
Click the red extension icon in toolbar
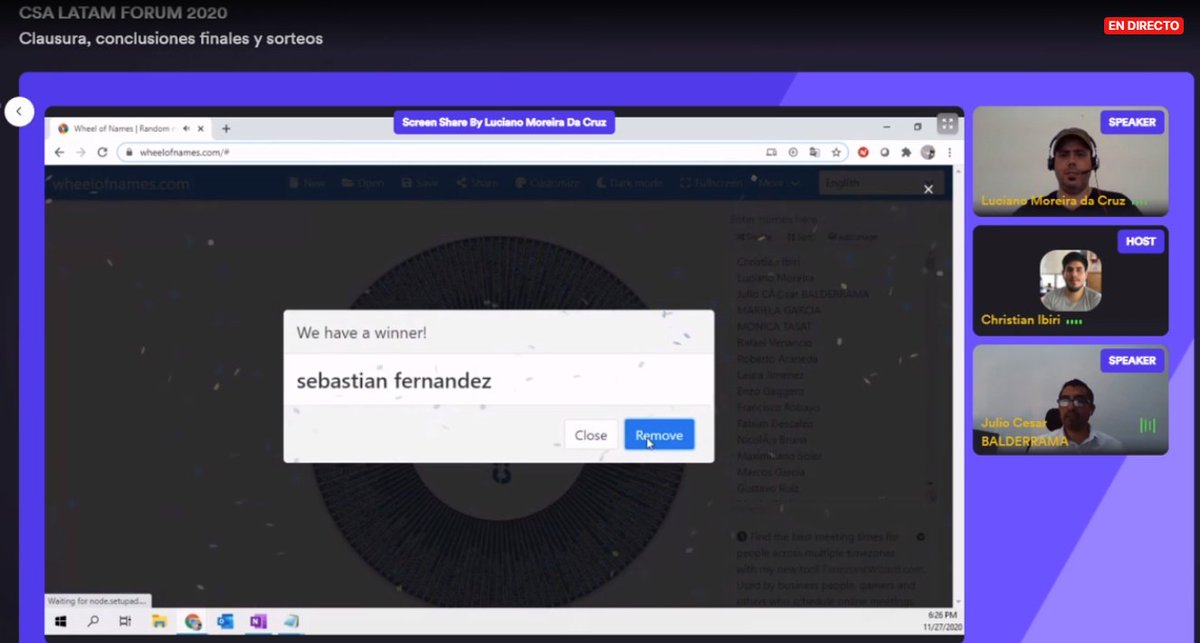click(863, 153)
